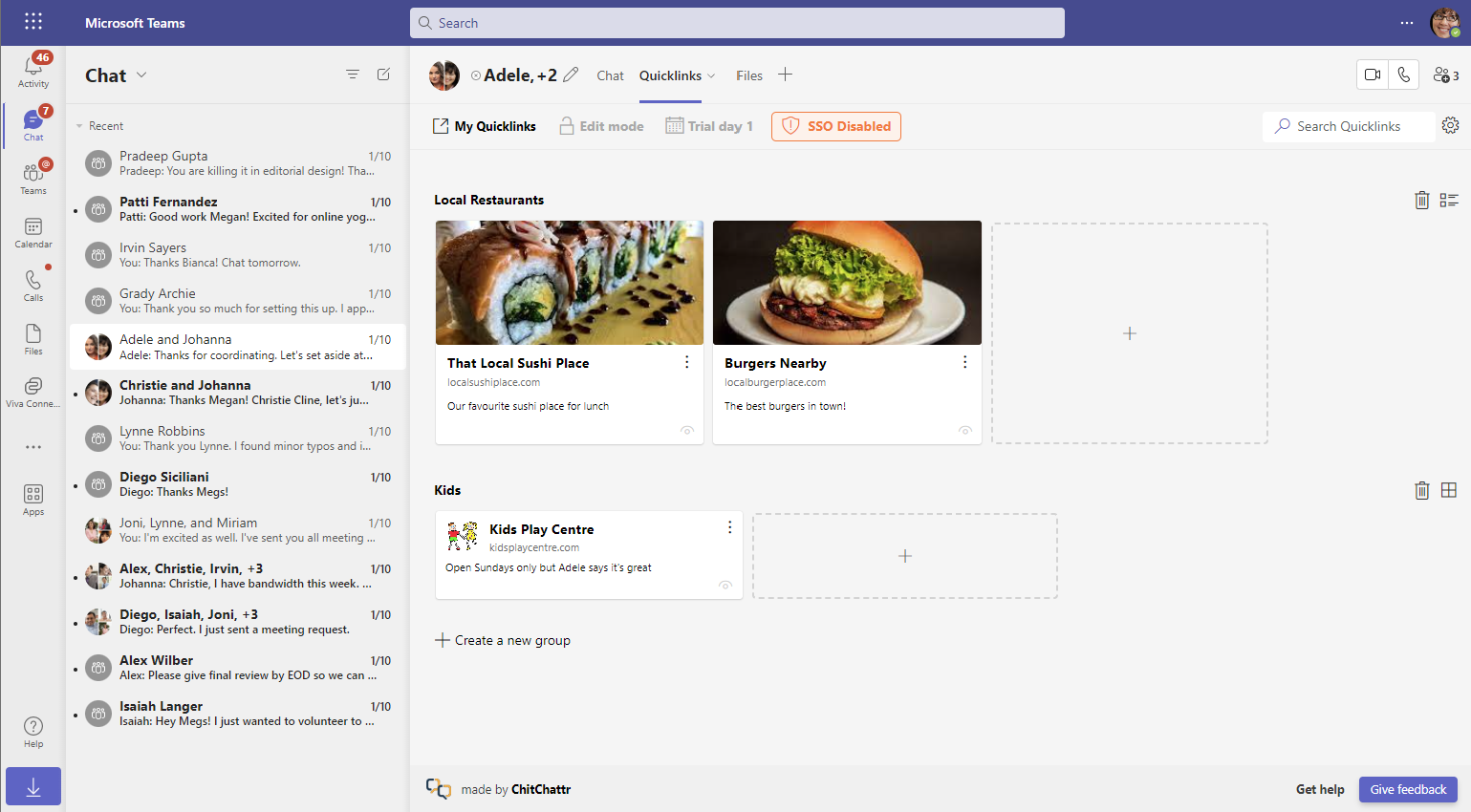The height and width of the screenshot is (812, 1471).
Task: Open the app launcher waffle icon
Action: click(x=33, y=22)
